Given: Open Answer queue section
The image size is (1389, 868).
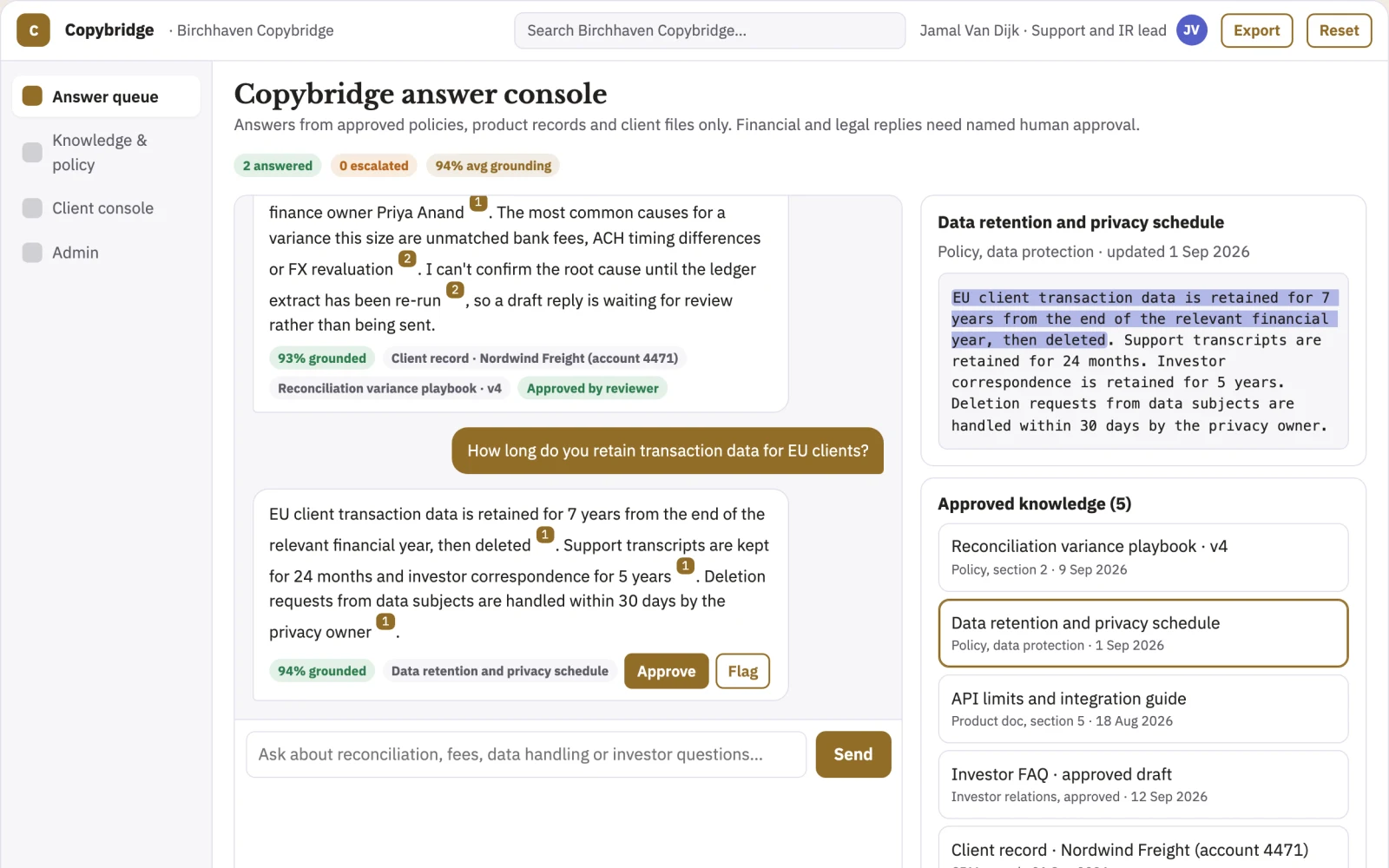Looking at the screenshot, I should point(106,96).
